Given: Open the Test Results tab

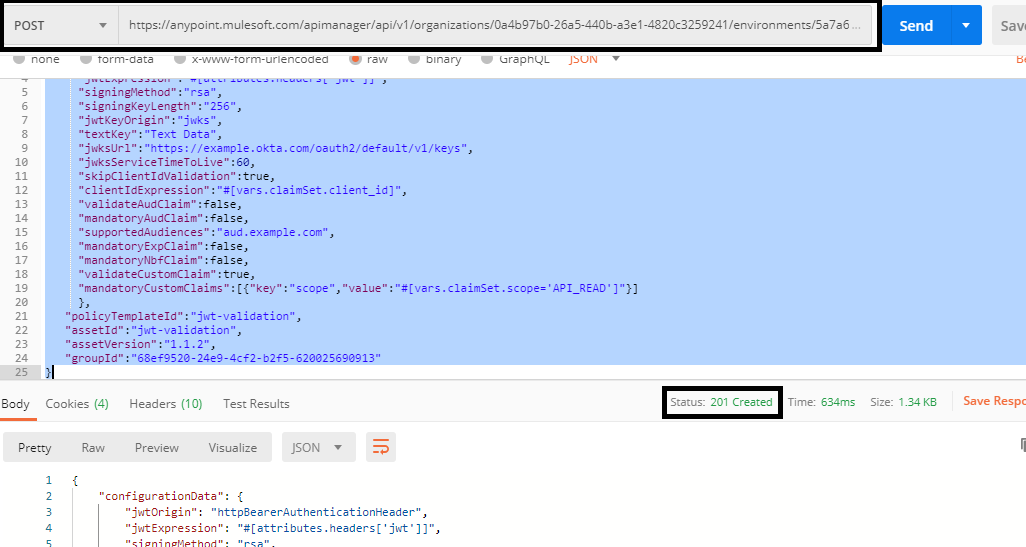Looking at the screenshot, I should click(256, 404).
